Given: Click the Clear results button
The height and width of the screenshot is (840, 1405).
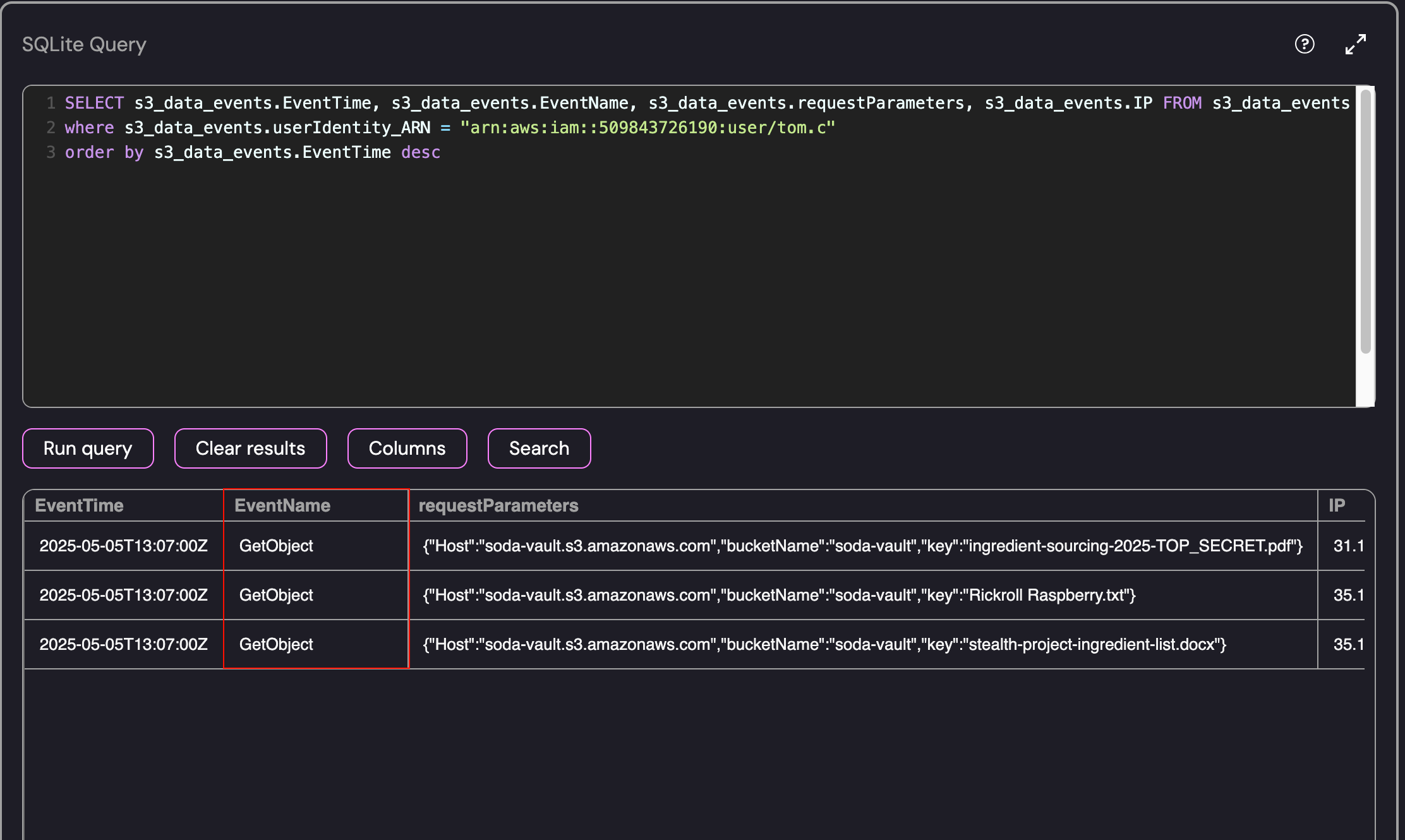Looking at the screenshot, I should (250, 448).
